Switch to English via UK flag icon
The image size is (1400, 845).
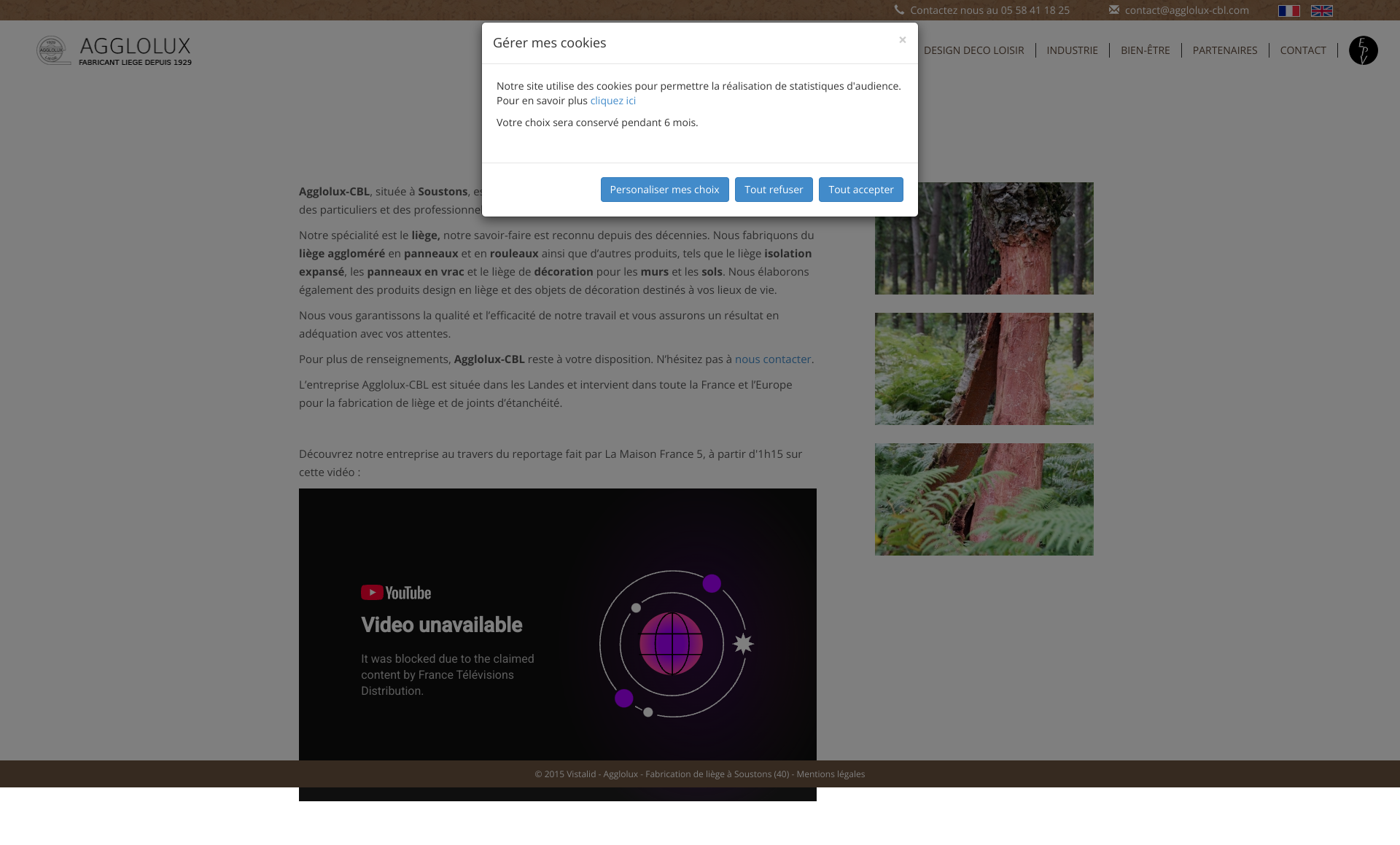point(1321,11)
